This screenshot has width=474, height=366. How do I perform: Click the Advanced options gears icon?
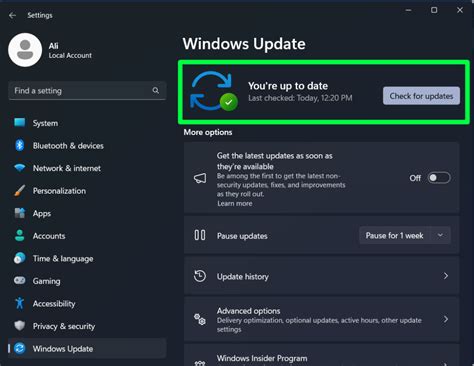tap(200, 319)
